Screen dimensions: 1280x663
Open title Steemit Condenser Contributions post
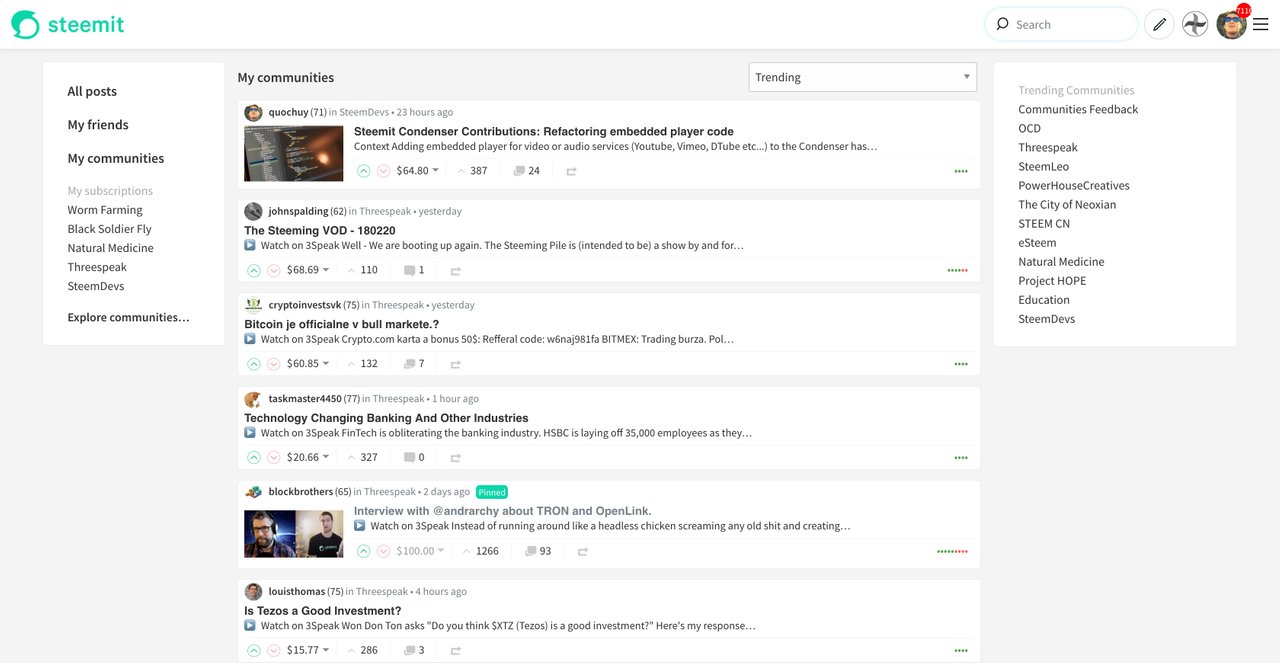click(544, 131)
